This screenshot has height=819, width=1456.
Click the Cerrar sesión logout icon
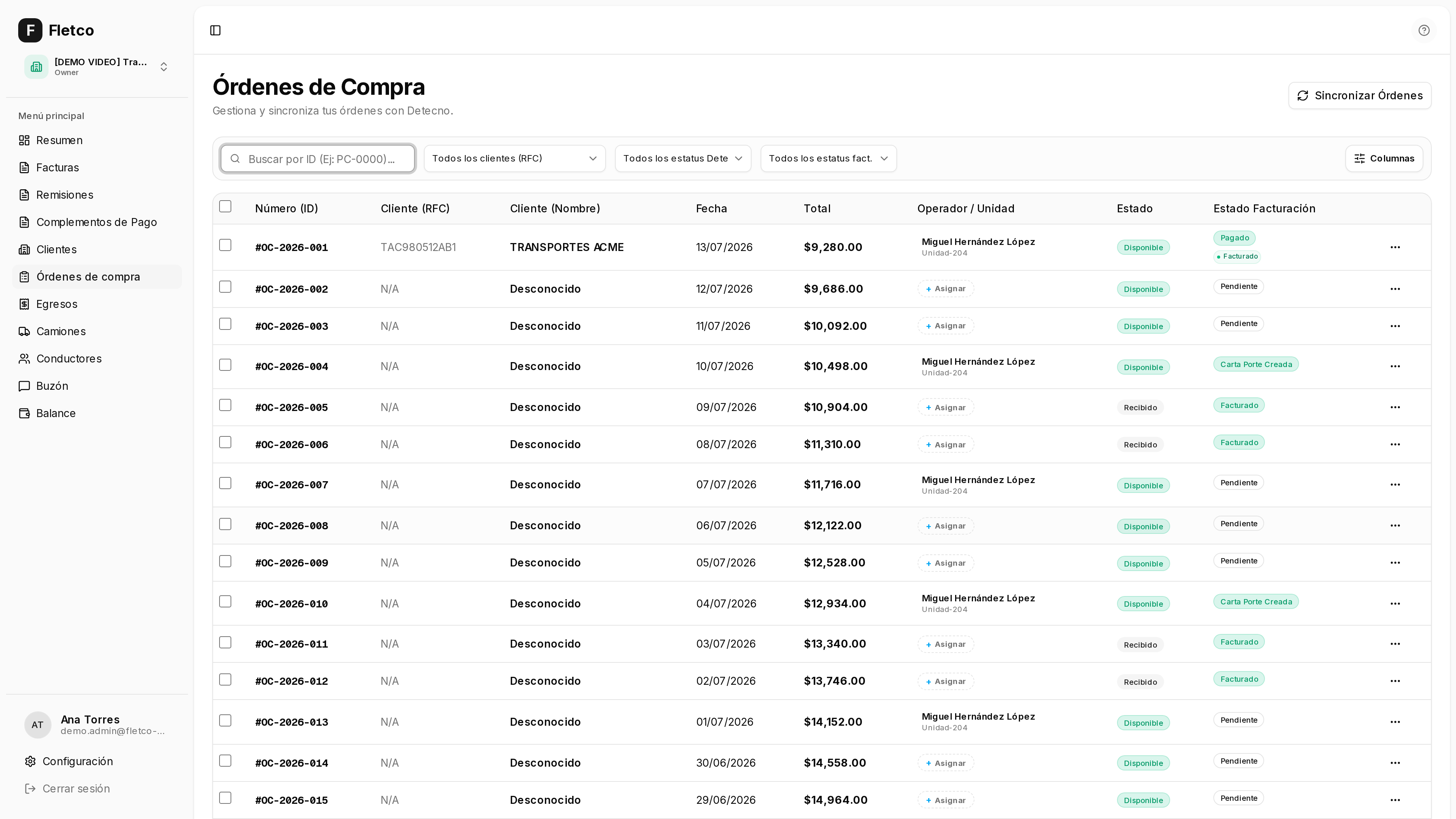(x=30, y=789)
